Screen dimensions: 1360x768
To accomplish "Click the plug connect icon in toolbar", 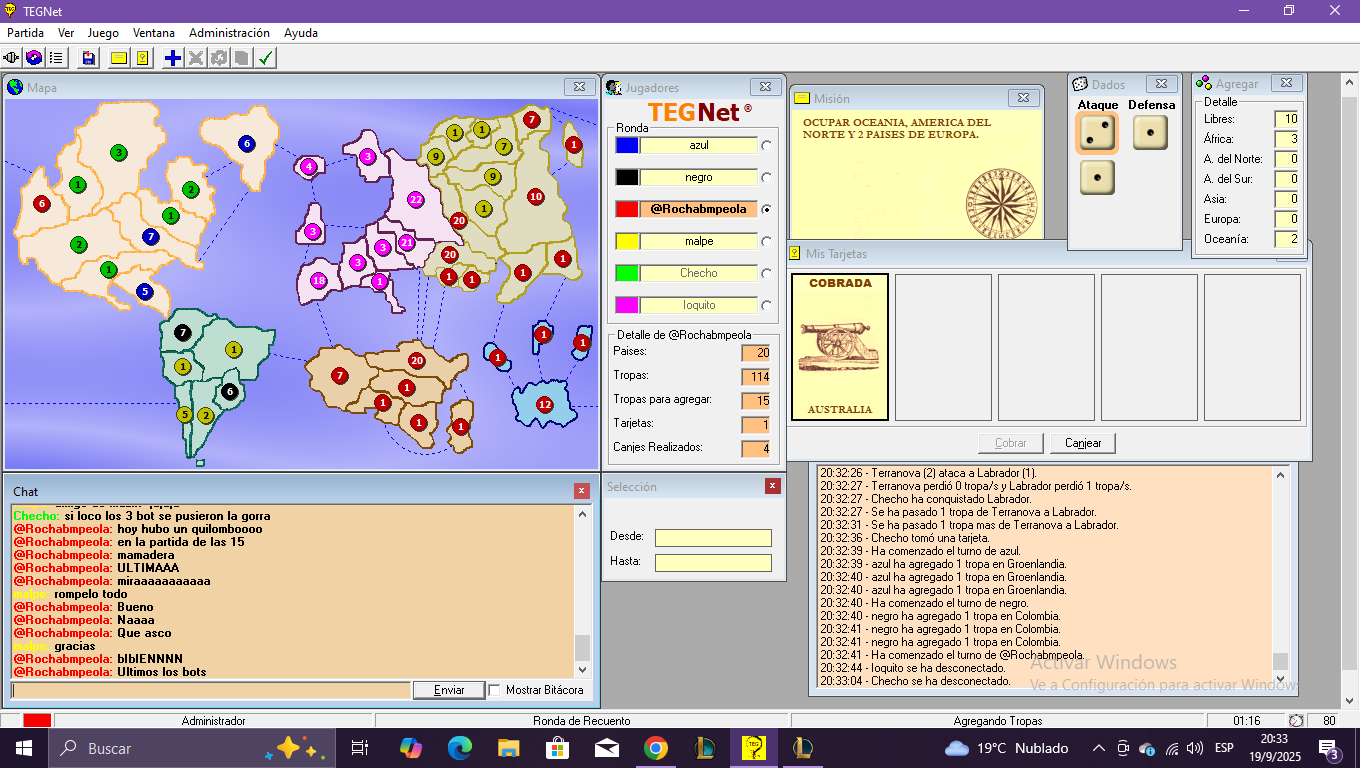I will (x=12, y=58).
